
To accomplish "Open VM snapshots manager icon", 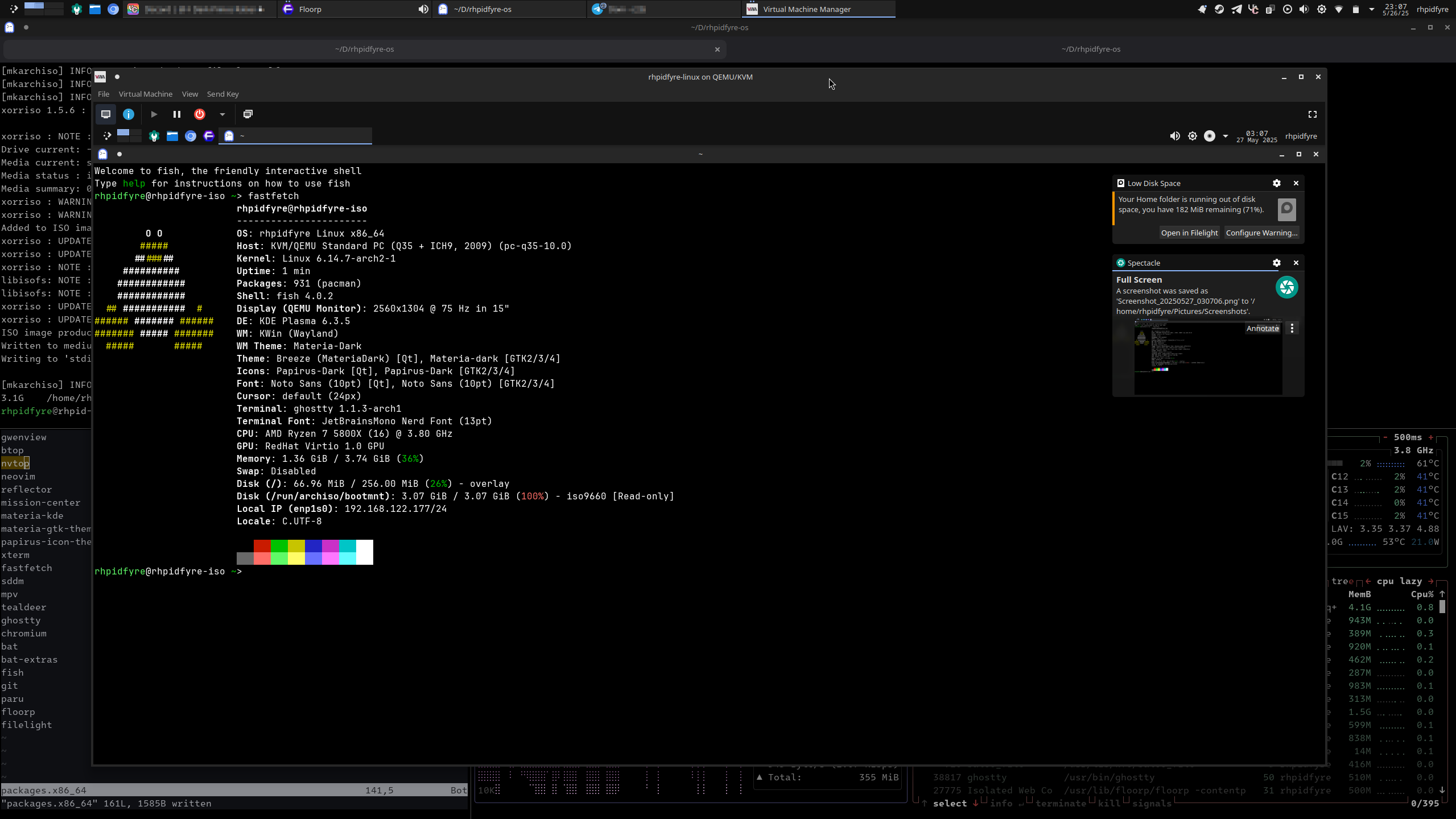I will coord(248,114).
